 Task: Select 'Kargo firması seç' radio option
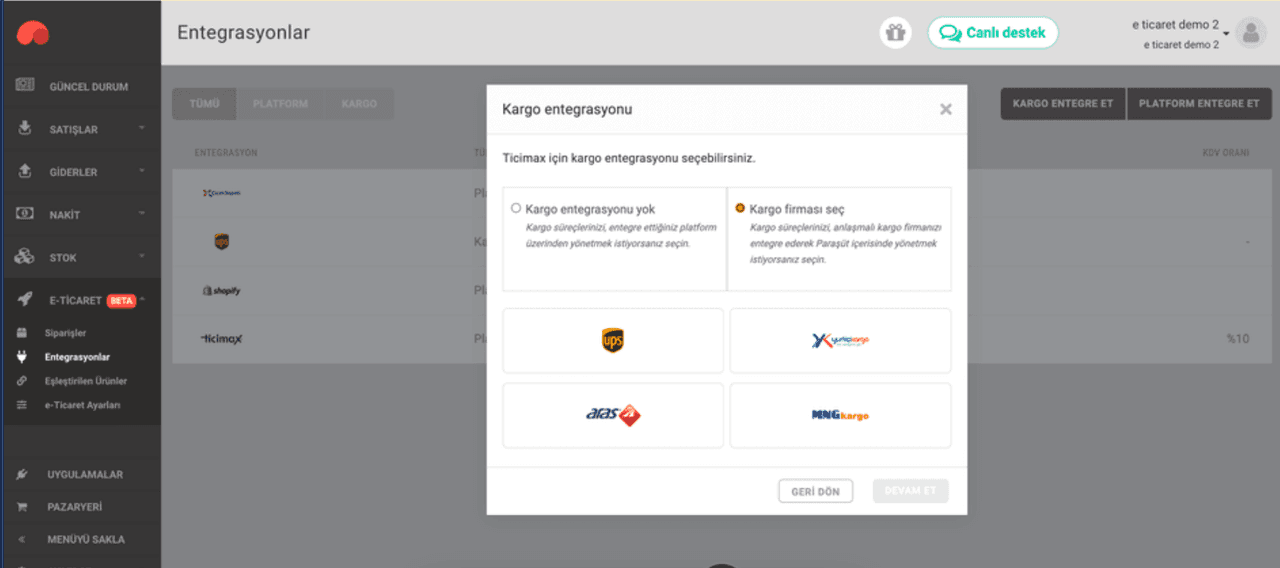click(740, 208)
